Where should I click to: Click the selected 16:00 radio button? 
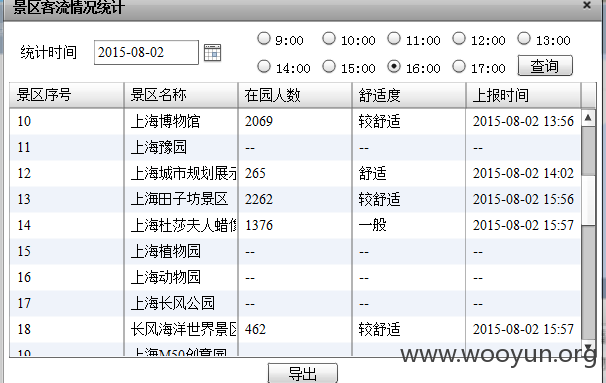point(394,66)
